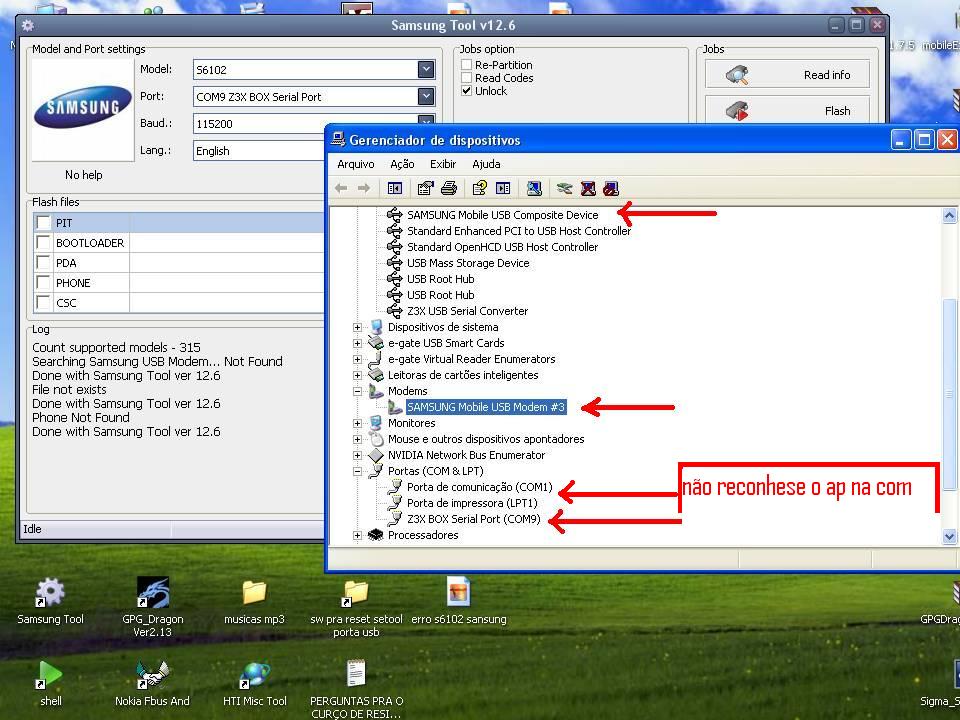Click the Baud field showing 115200

click(258, 124)
